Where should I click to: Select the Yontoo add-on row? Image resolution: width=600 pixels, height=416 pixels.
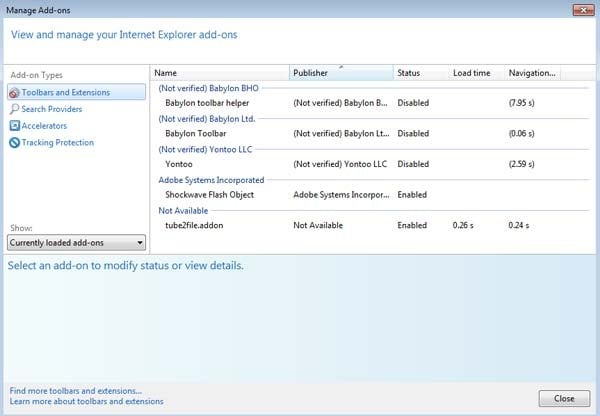tap(369, 164)
